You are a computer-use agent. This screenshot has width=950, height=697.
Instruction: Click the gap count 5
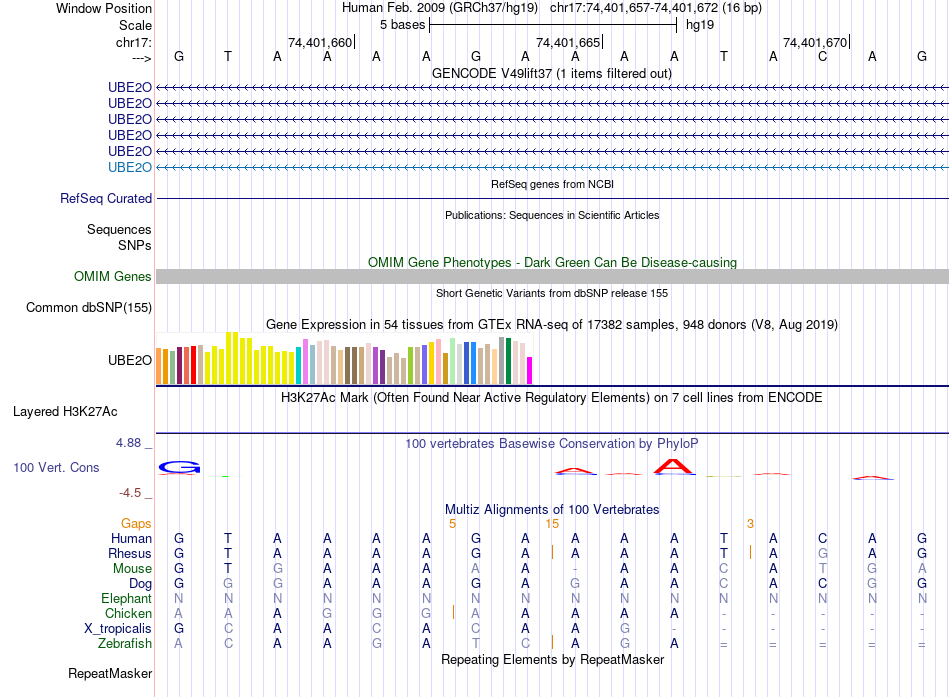pyautogui.click(x=453, y=524)
